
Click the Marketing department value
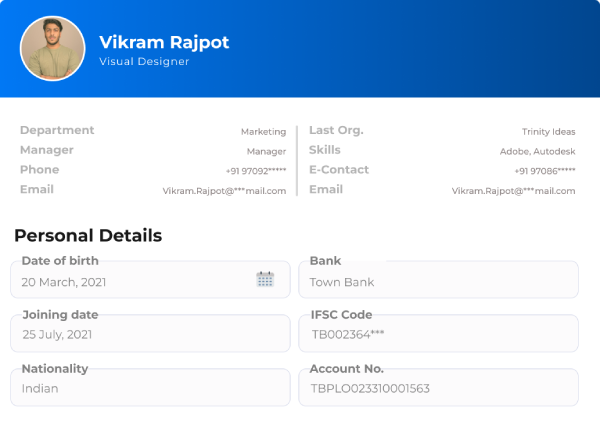(x=263, y=132)
